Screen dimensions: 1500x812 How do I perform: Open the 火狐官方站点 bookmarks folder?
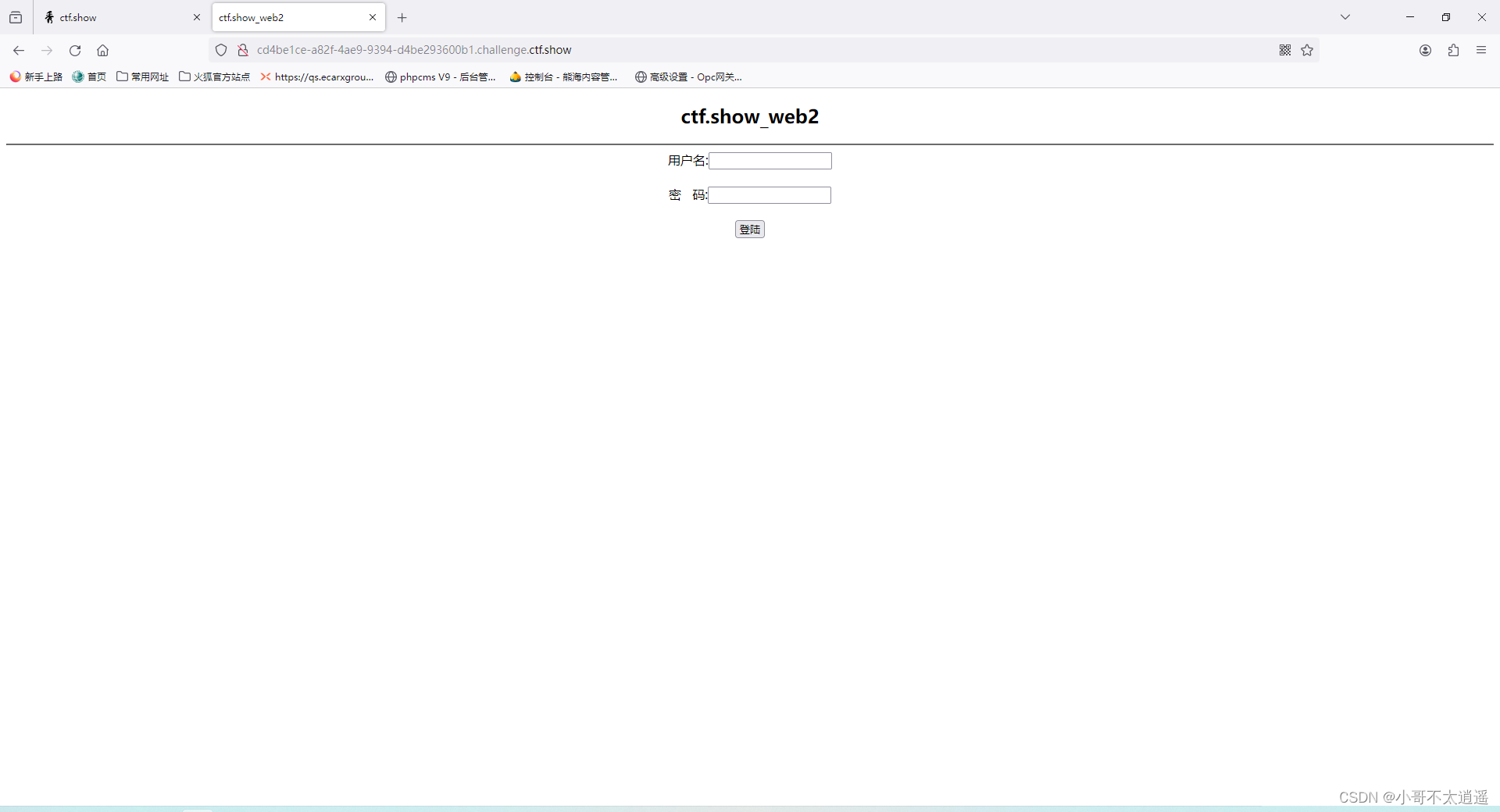214,77
